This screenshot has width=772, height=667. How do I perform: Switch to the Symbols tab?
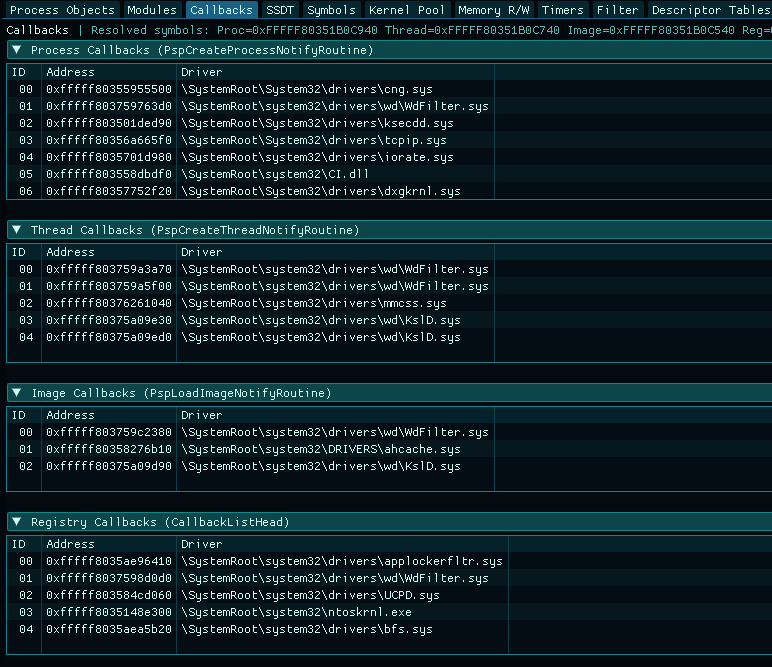[331, 10]
